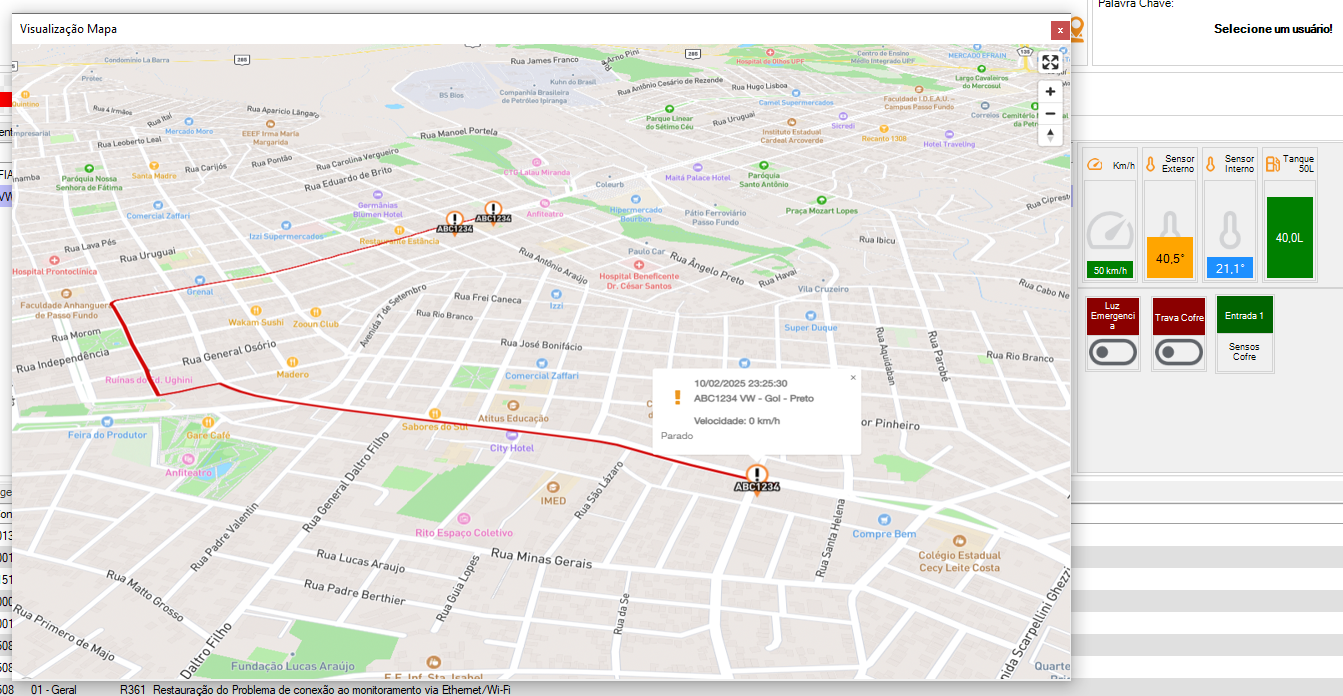The width and height of the screenshot is (1343, 696).
Task: Toggle the Trava Cofre switch
Action: [1178, 352]
